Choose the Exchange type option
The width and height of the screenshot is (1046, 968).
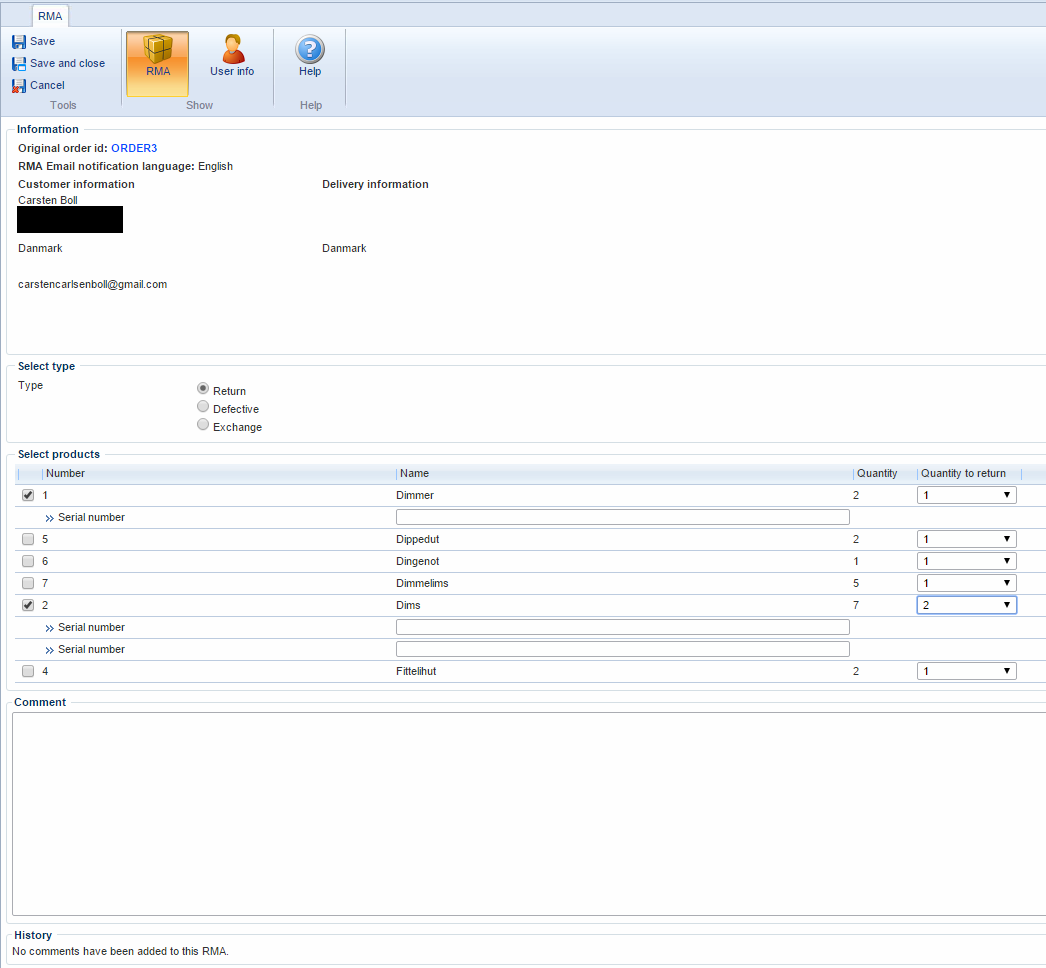204,425
